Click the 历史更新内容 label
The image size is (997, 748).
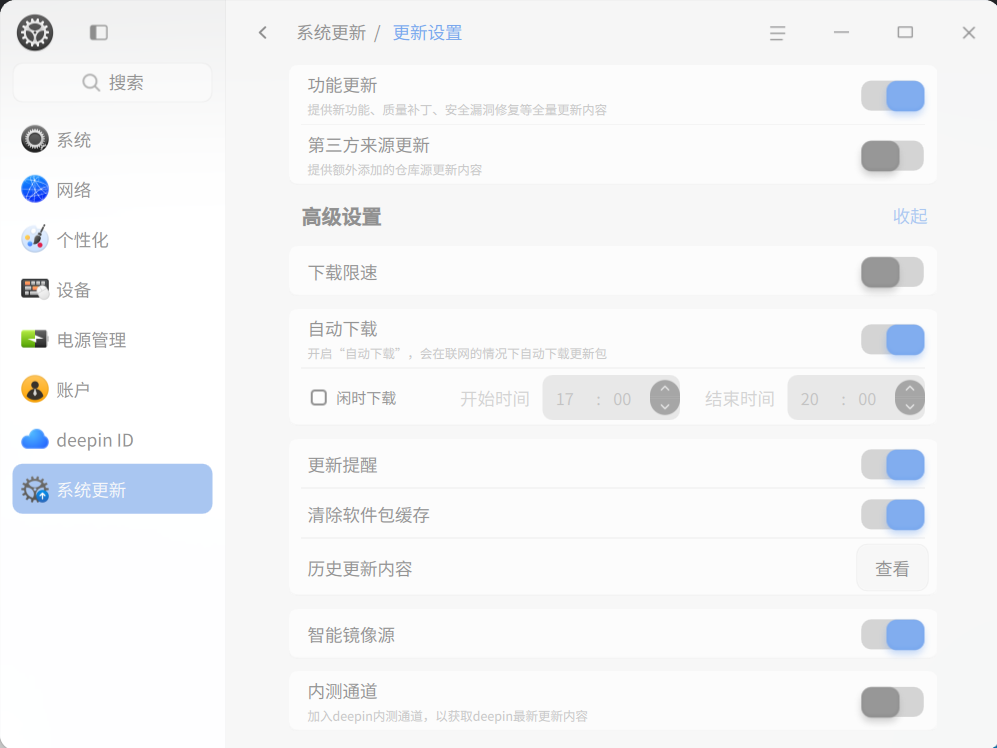pos(360,569)
